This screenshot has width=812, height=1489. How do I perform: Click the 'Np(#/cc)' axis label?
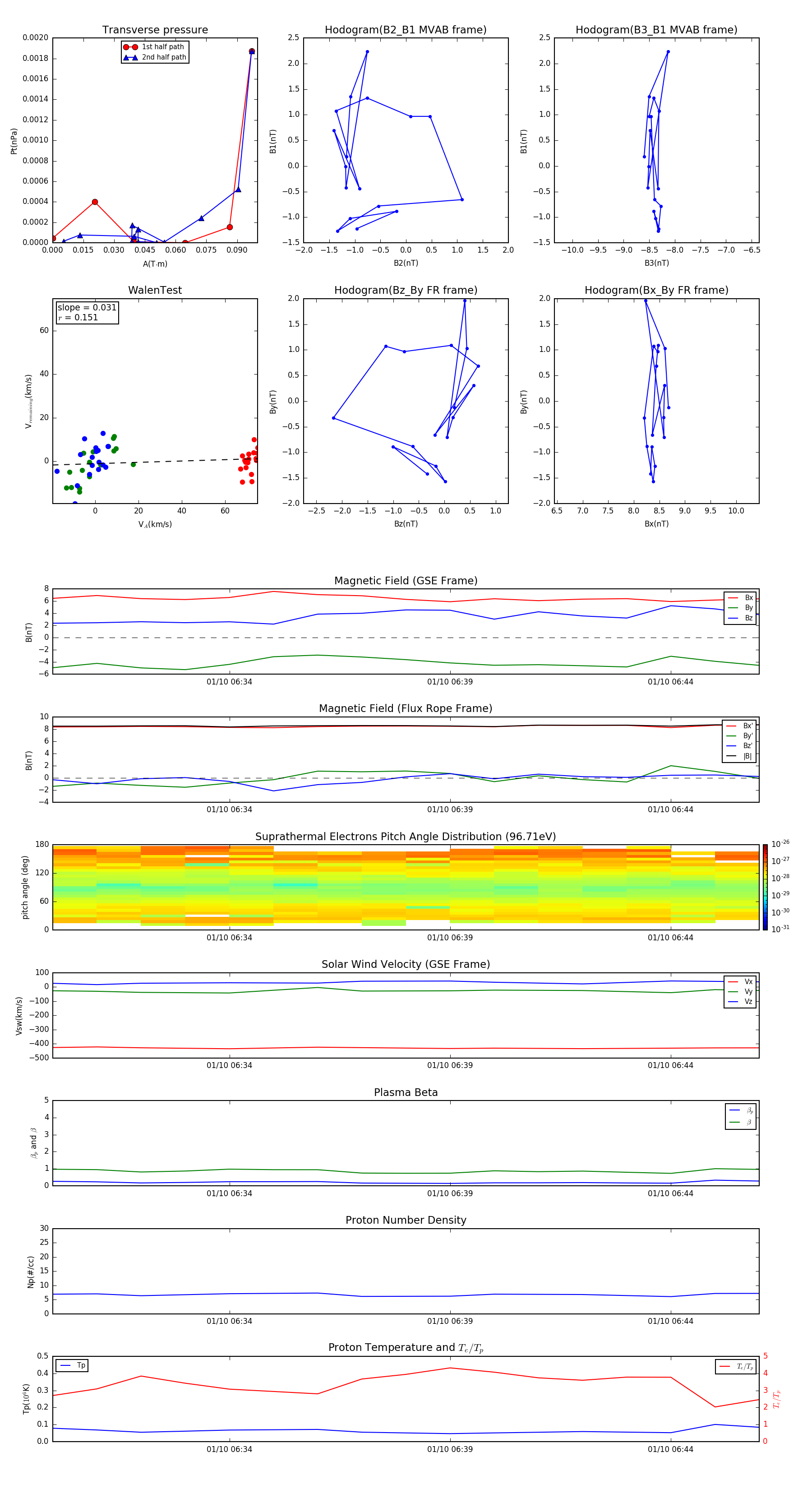click(x=31, y=1271)
